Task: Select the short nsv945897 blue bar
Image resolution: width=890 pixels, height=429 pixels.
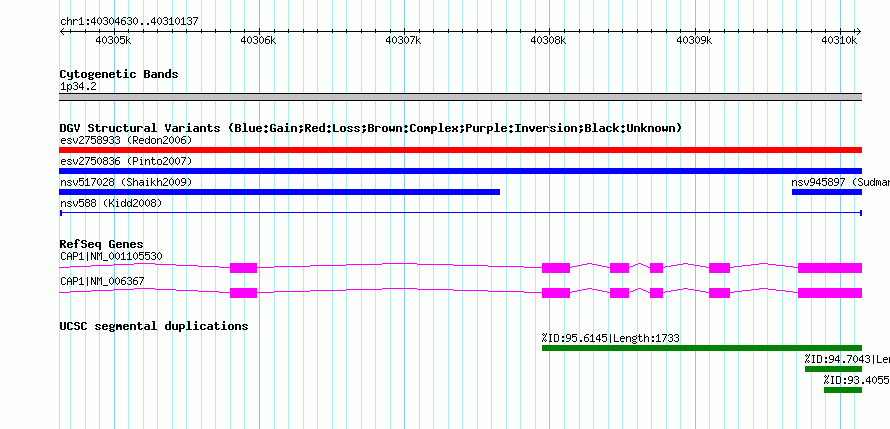Action: [826, 192]
